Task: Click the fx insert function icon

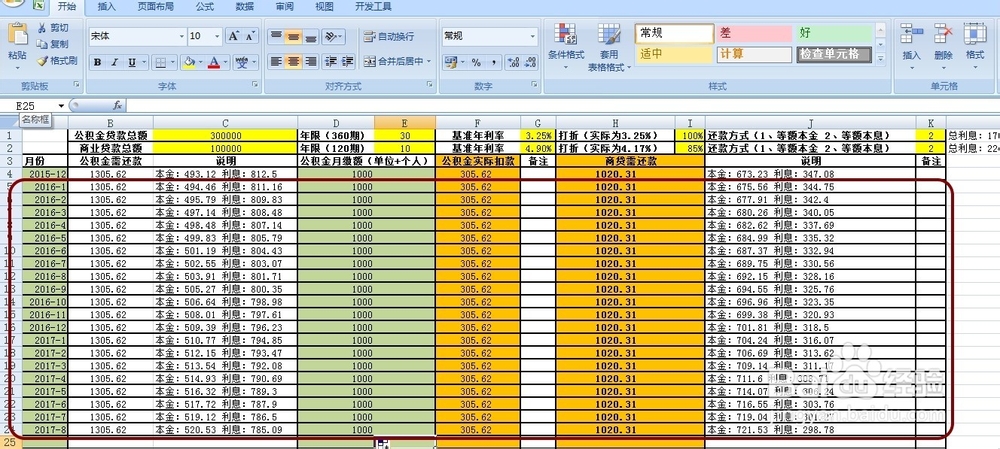Action: 117,105
